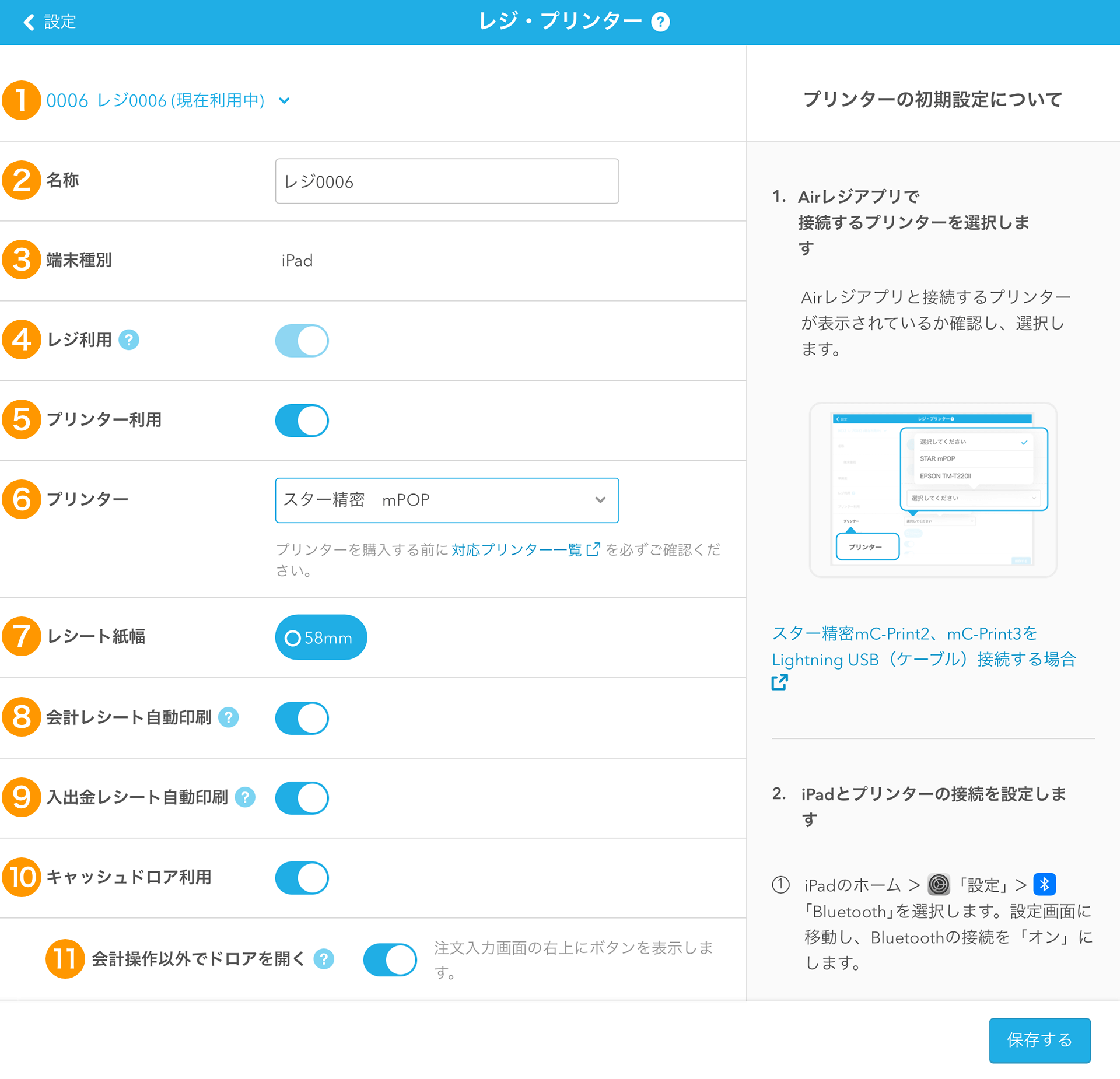Click help icon next to レジ・プリンター title

[660, 22]
